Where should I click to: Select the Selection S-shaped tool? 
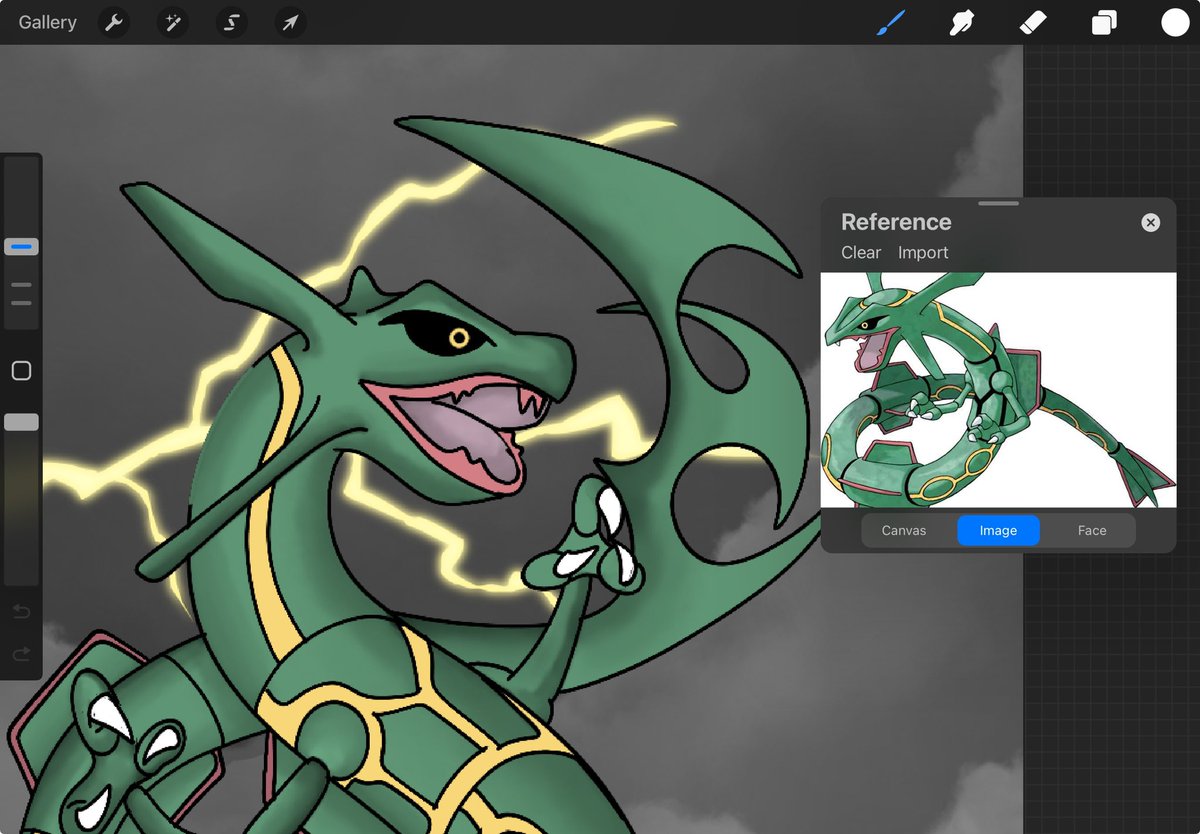(231, 22)
